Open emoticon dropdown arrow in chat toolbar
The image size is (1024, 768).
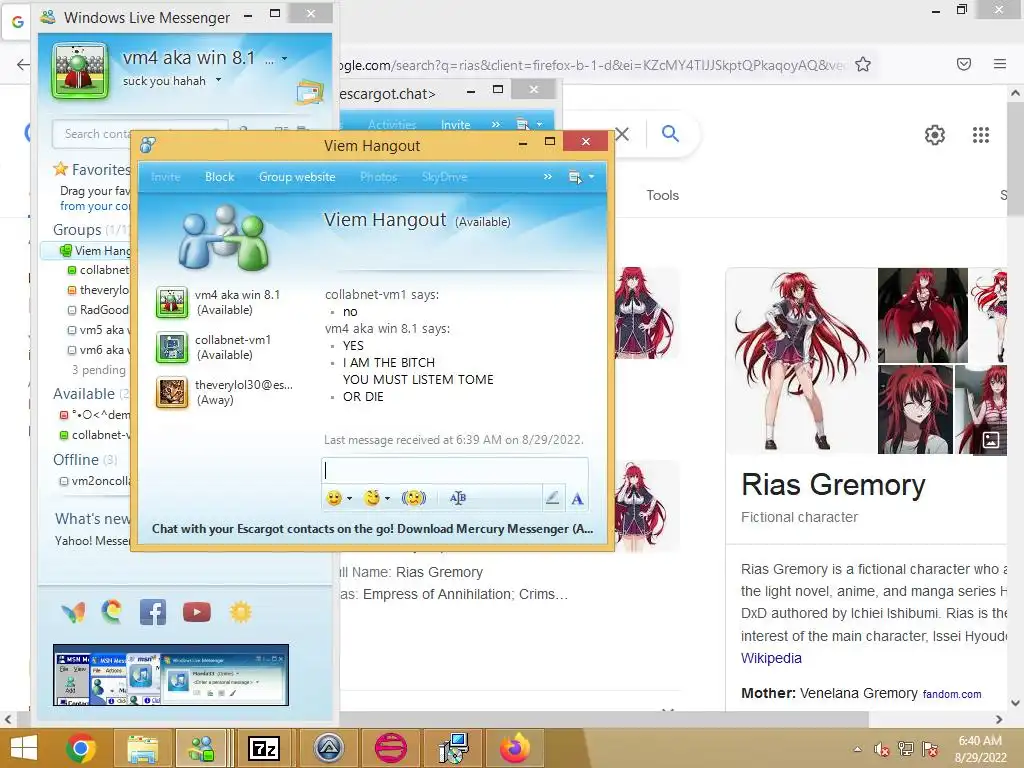(349, 499)
